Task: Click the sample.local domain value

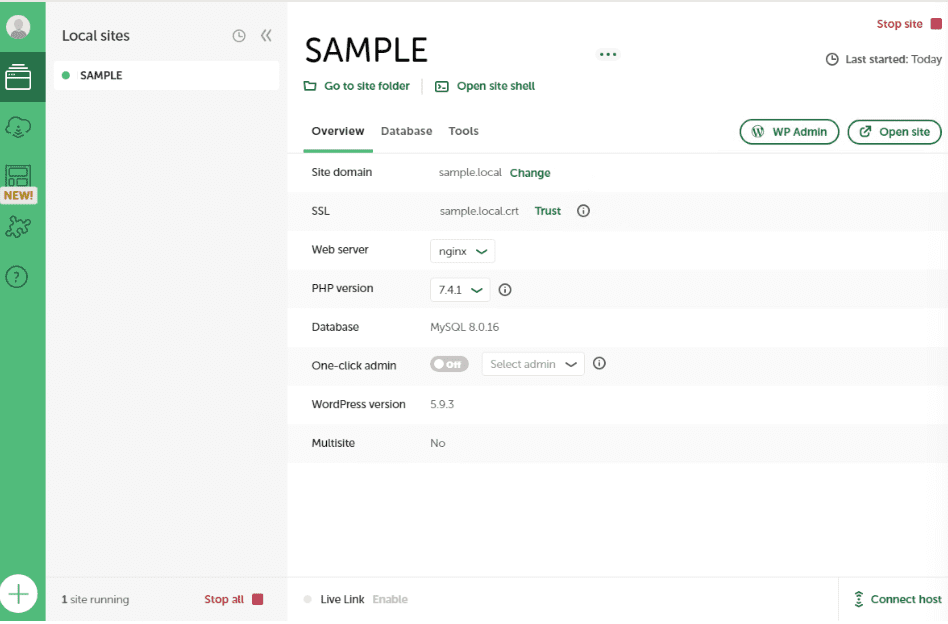Action: [x=470, y=172]
